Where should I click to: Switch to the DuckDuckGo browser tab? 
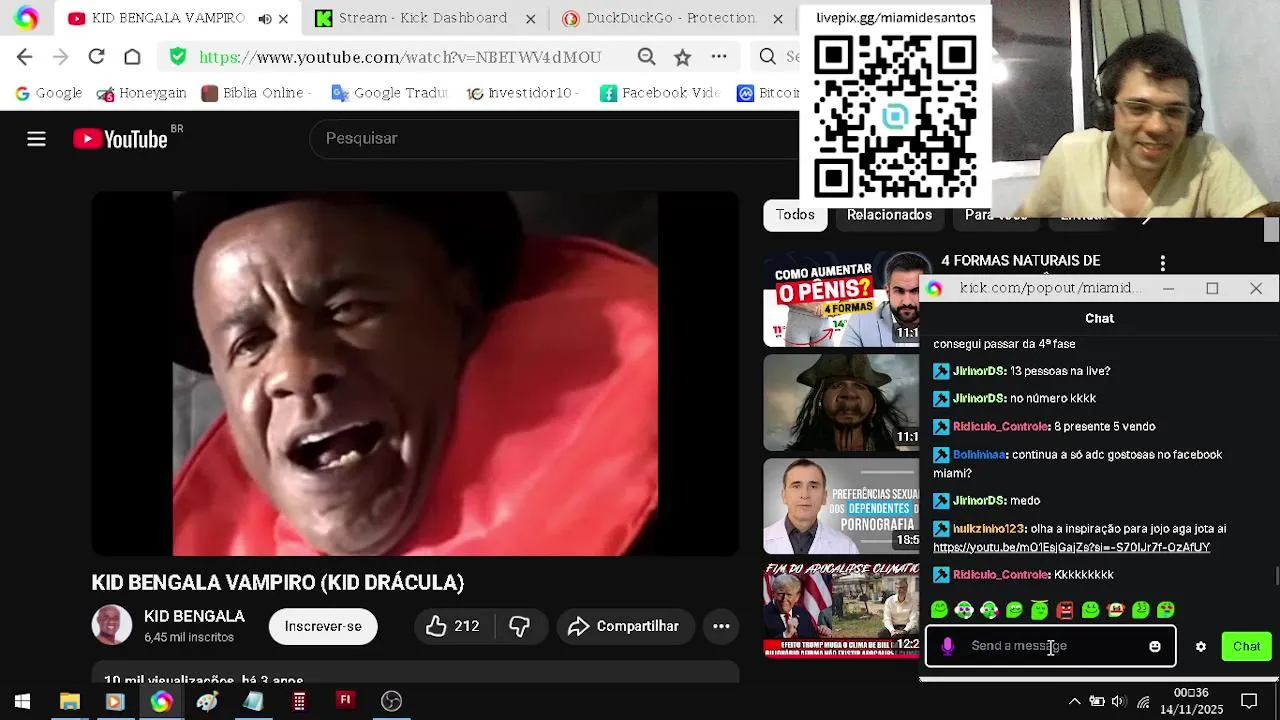click(x=670, y=18)
